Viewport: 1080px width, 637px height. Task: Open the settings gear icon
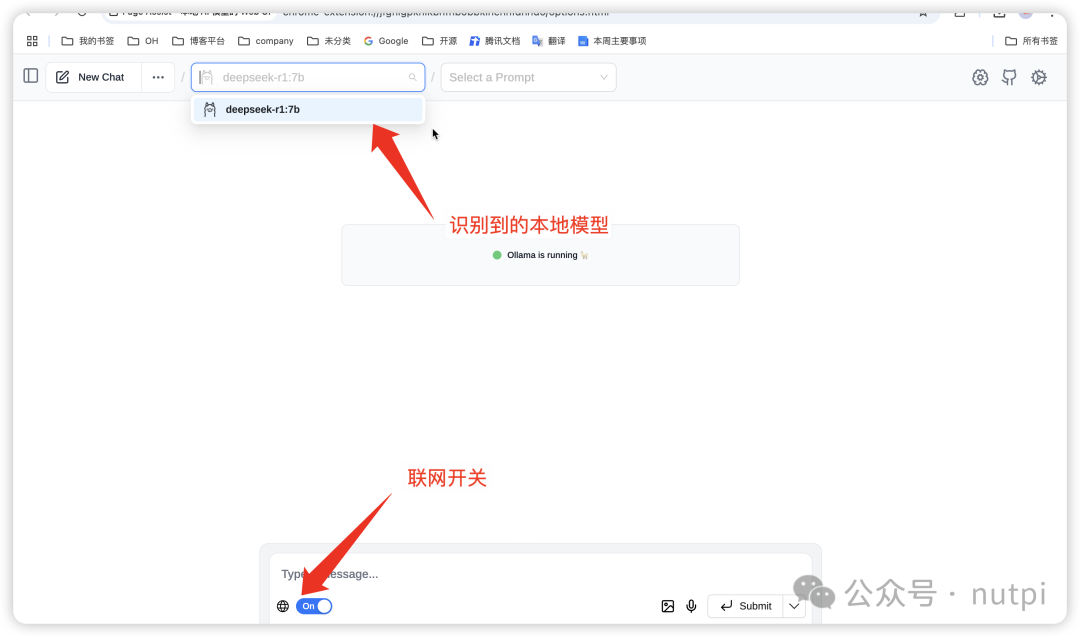coord(980,77)
